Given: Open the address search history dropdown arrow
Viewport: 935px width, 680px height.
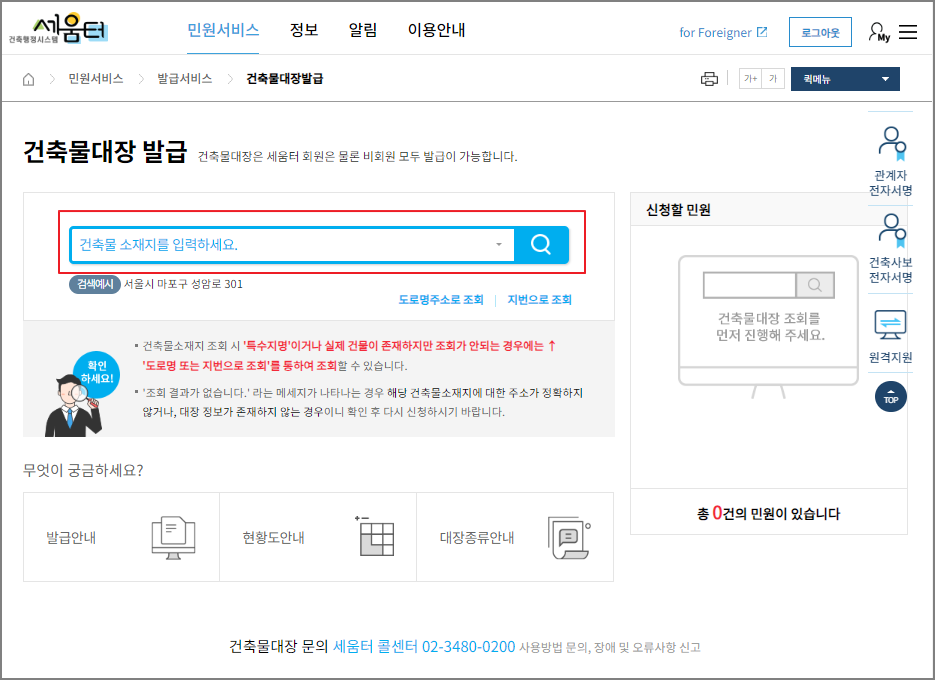Looking at the screenshot, I should [x=498, y=244].
